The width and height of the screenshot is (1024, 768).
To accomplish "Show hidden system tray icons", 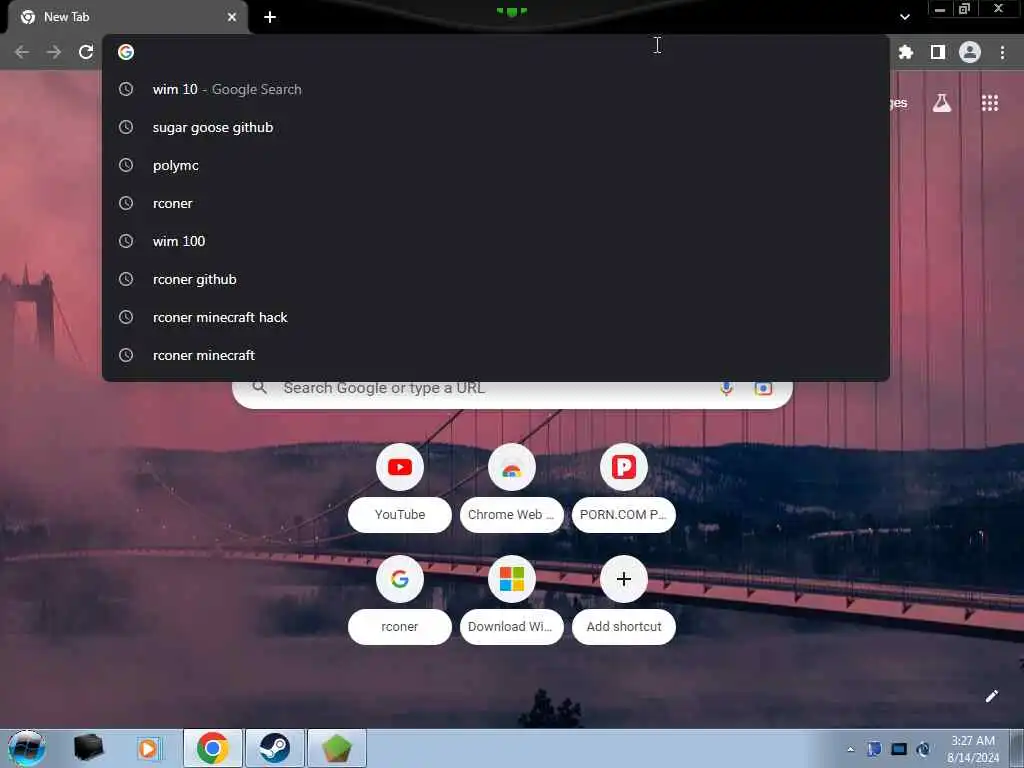I will pyautogui.click(x=850, y=749).
